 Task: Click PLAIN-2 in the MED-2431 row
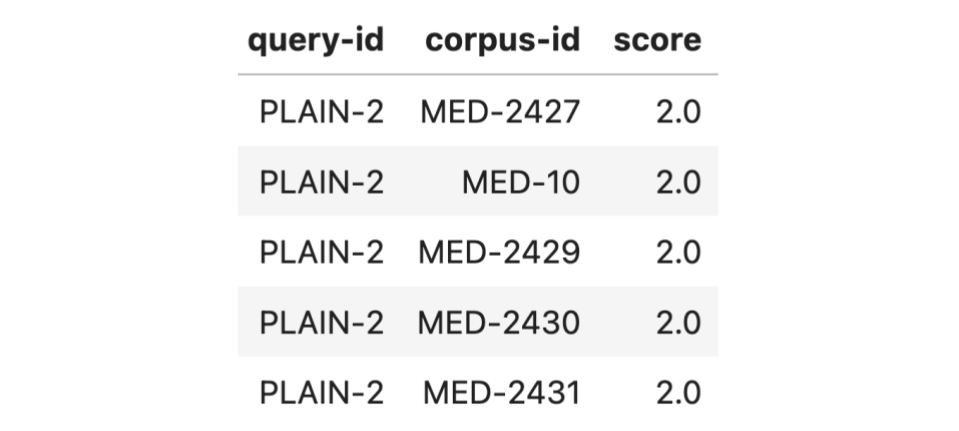pos(321,392)
